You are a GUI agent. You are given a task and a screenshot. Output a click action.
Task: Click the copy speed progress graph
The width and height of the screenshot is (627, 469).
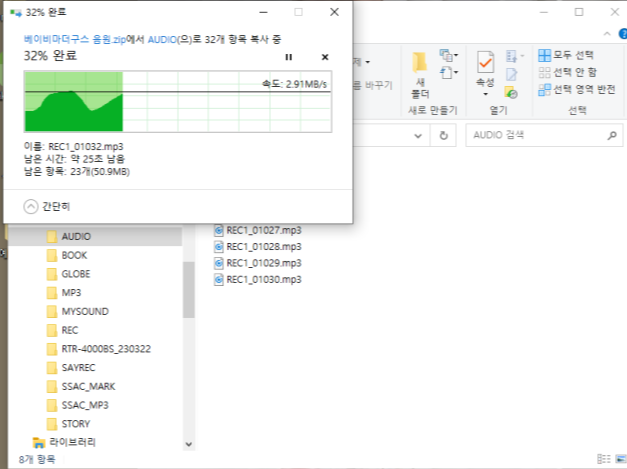coord(178,102)
